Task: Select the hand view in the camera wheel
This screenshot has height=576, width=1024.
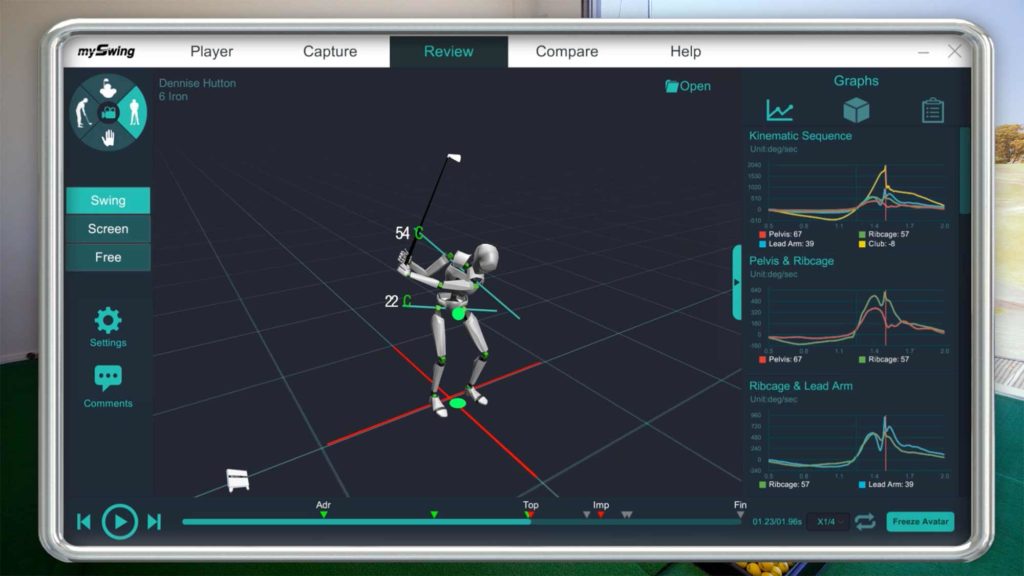Action: [x=108, y=138]
